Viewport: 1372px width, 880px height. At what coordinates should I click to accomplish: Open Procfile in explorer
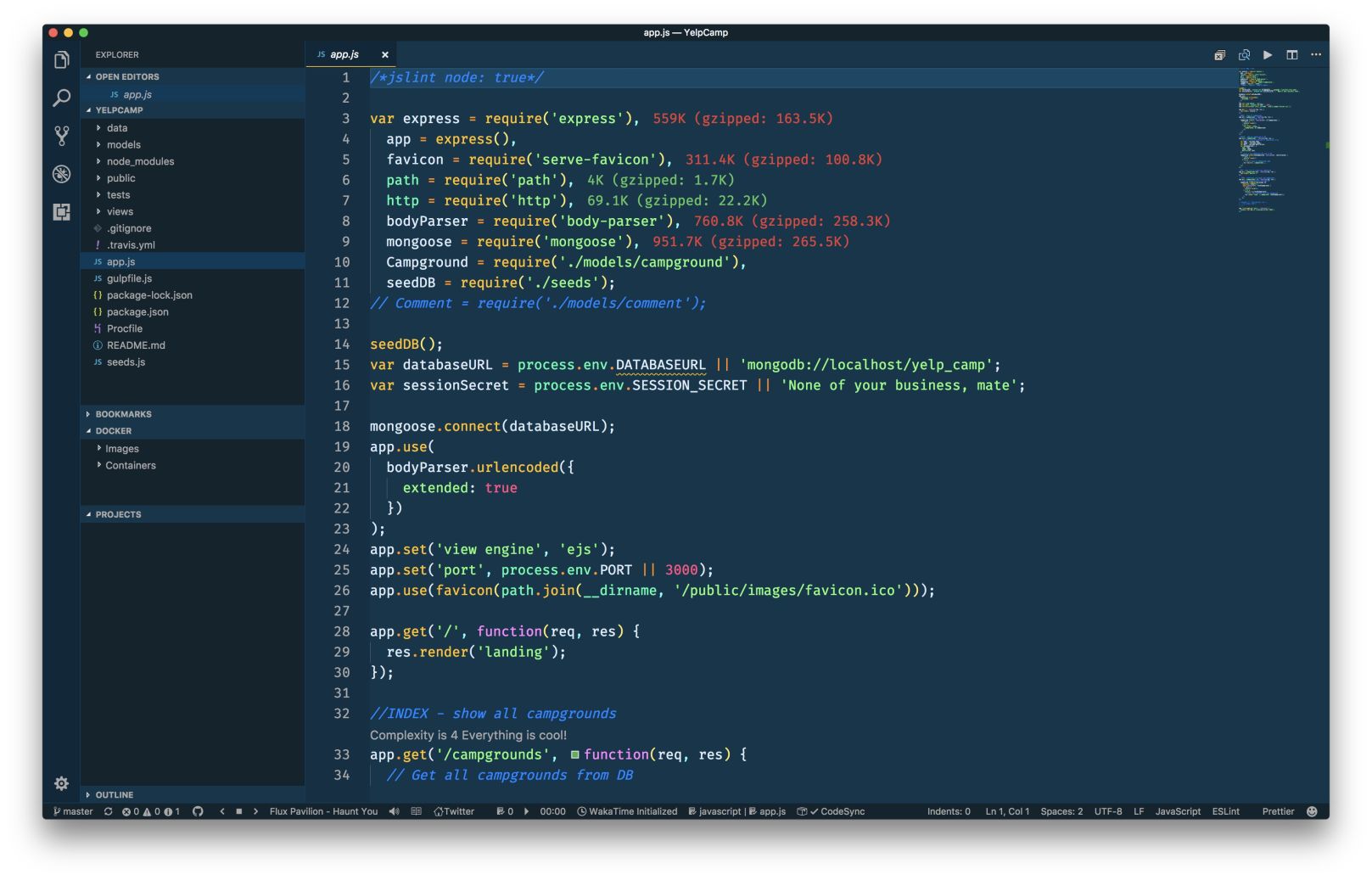point(193,328)
